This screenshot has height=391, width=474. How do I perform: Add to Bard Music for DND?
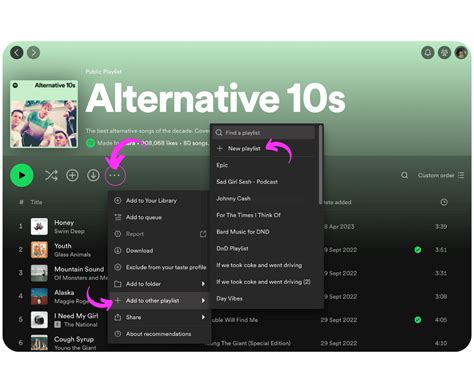point(265,232)
